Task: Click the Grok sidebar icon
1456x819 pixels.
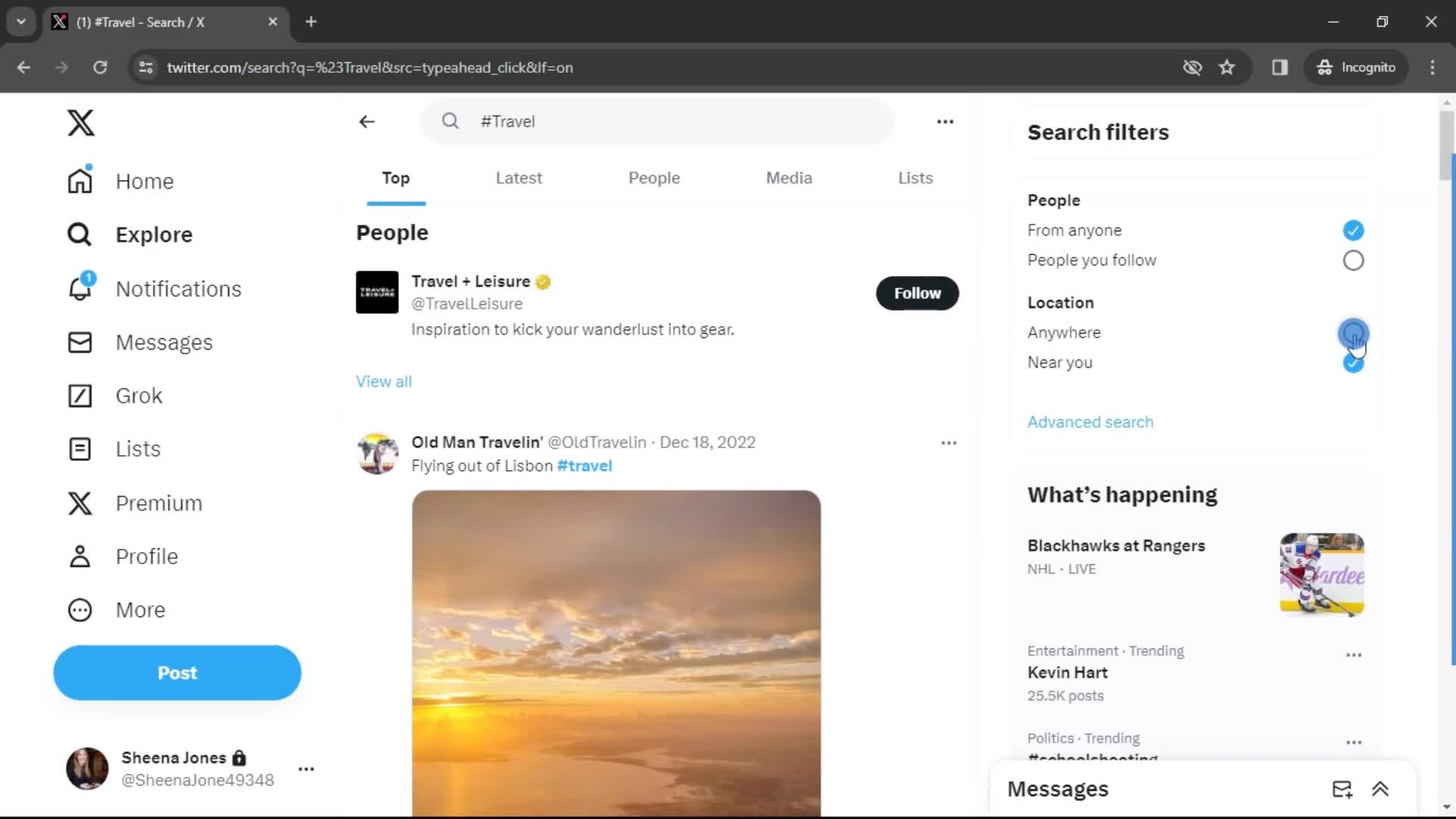Action: [79, 395]
